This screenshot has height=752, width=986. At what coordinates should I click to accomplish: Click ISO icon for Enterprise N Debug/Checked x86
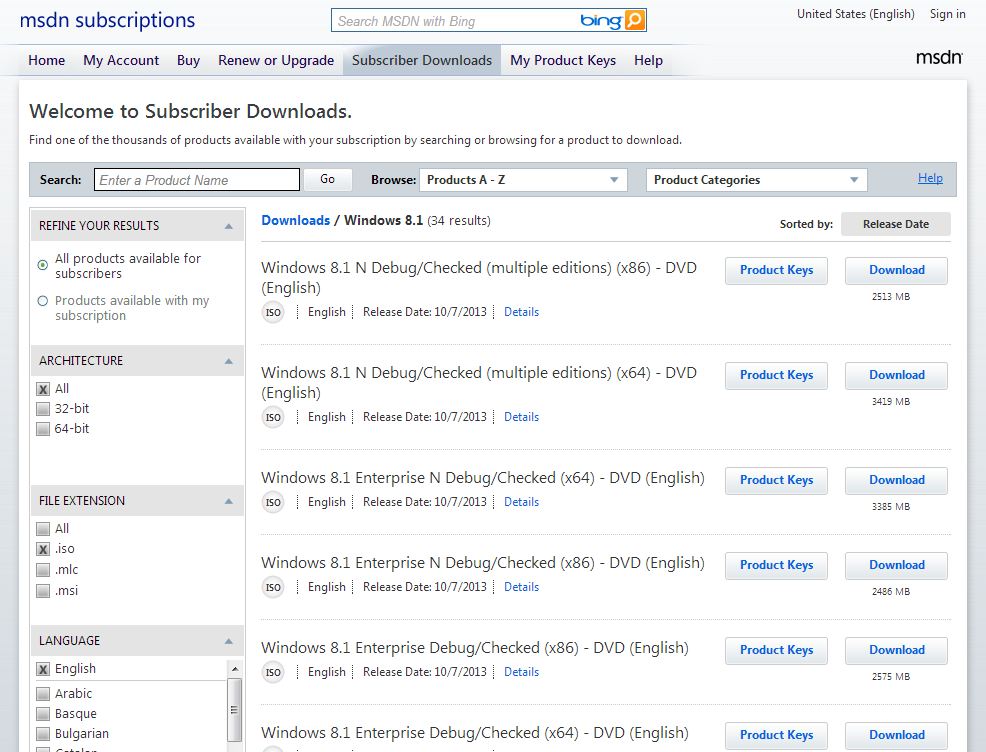point(273,587)
